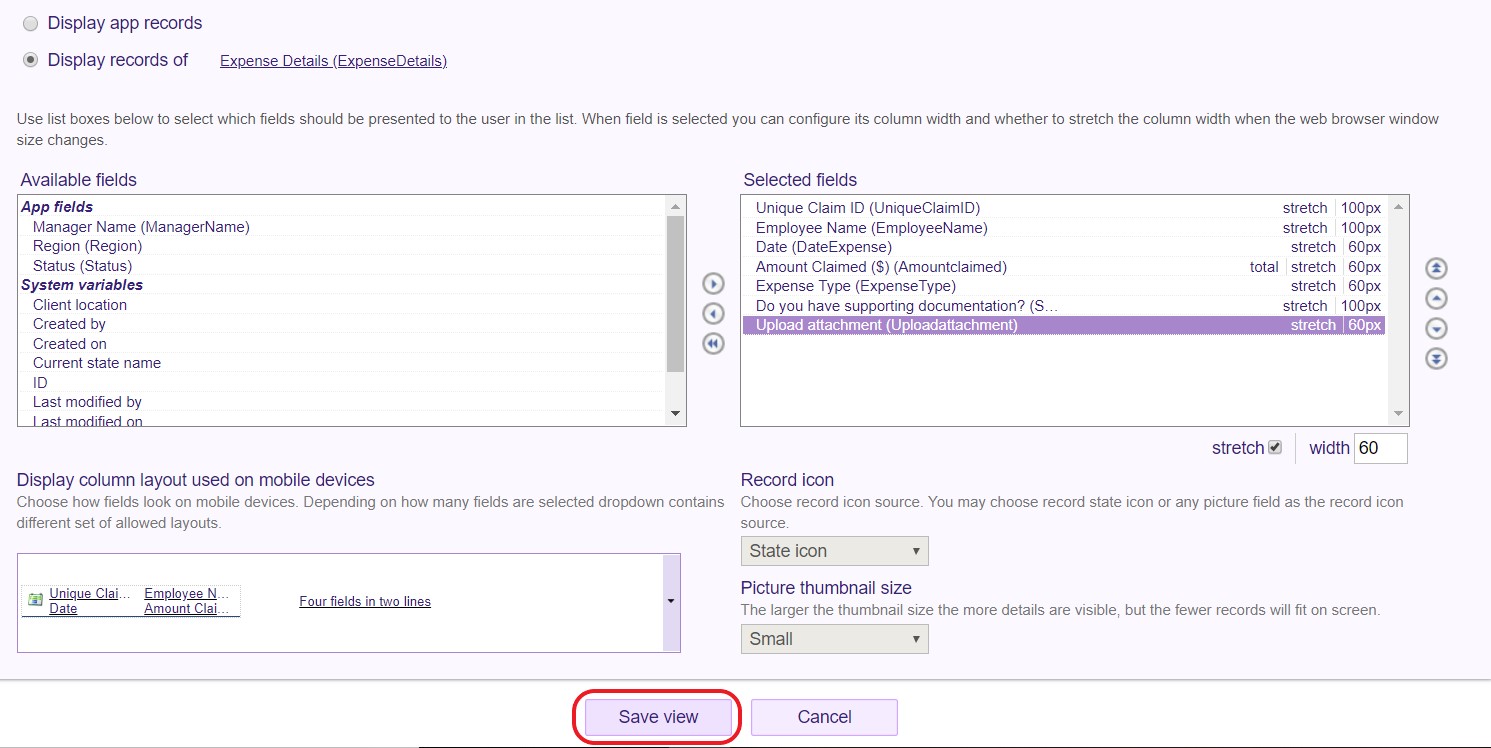
Task: Click the record icon in mobile layout preview
Action: [36, 600]
